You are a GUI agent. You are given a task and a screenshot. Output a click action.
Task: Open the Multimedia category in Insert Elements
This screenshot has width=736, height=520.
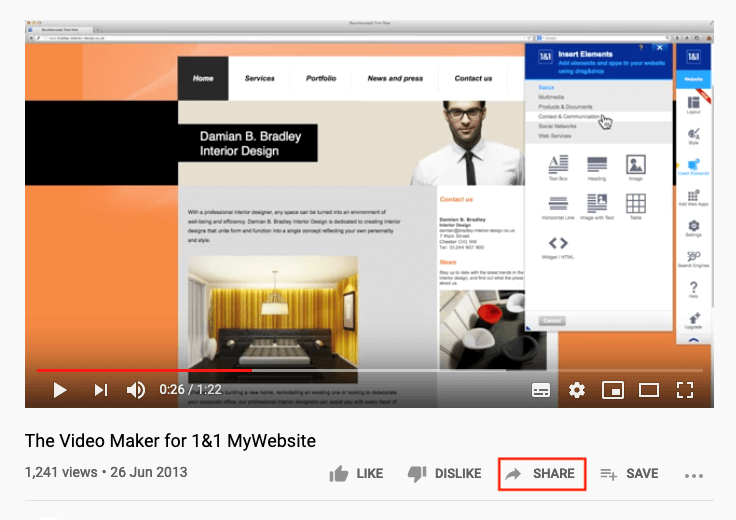click(x=552, y=96)
